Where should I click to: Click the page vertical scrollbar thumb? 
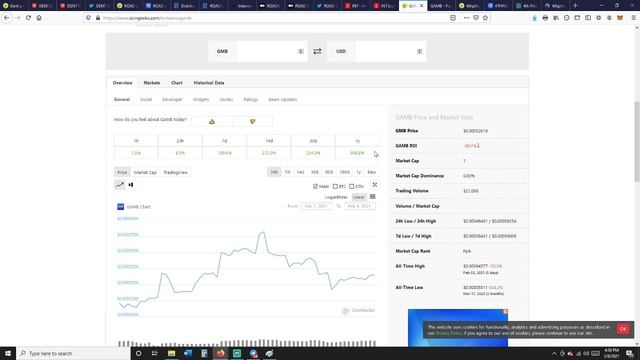637,141
